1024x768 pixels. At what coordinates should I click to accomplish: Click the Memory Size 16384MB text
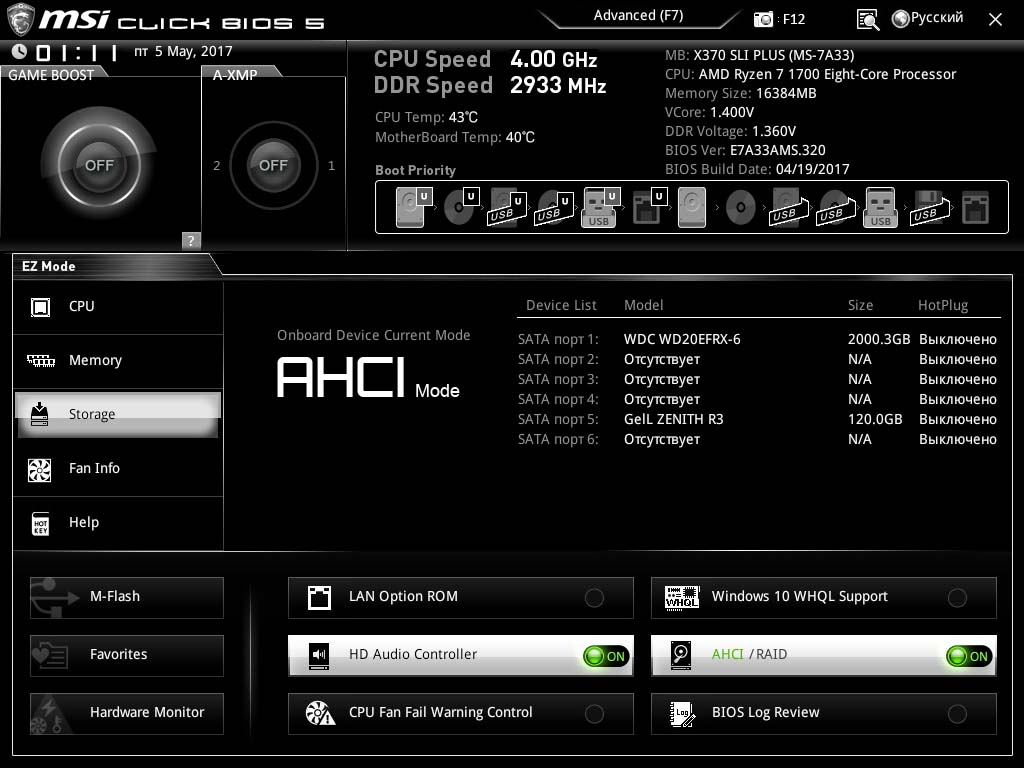(741, 93)
